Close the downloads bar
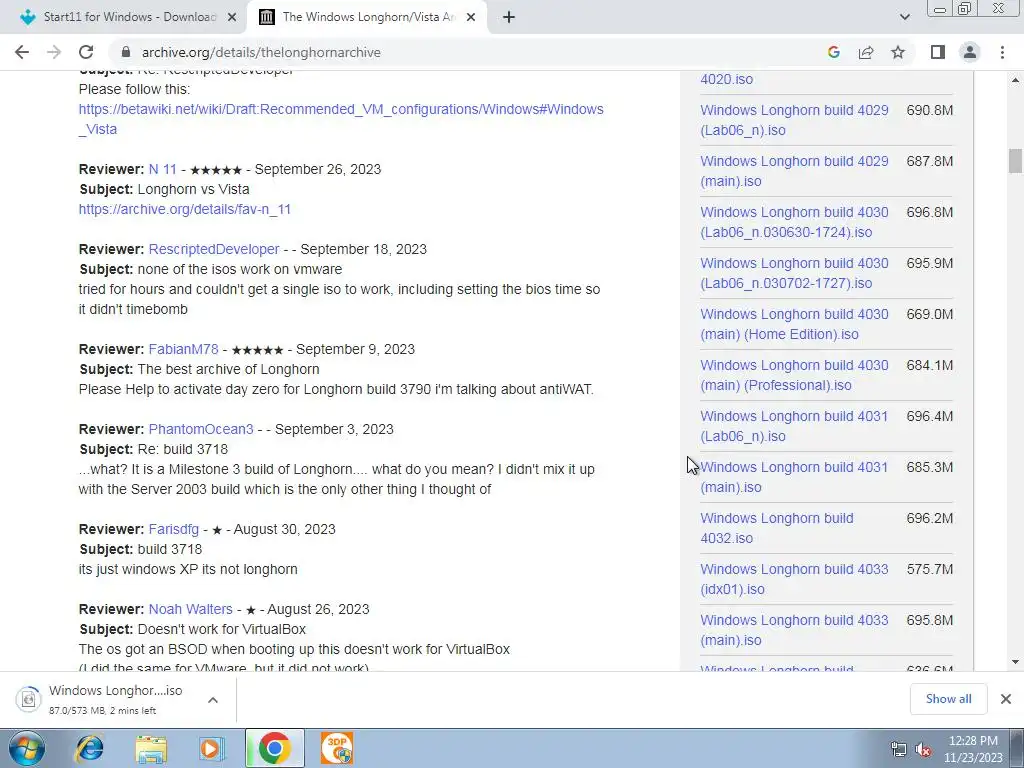The height and width of the screenshot is (768, 1024). point(1006,699)
